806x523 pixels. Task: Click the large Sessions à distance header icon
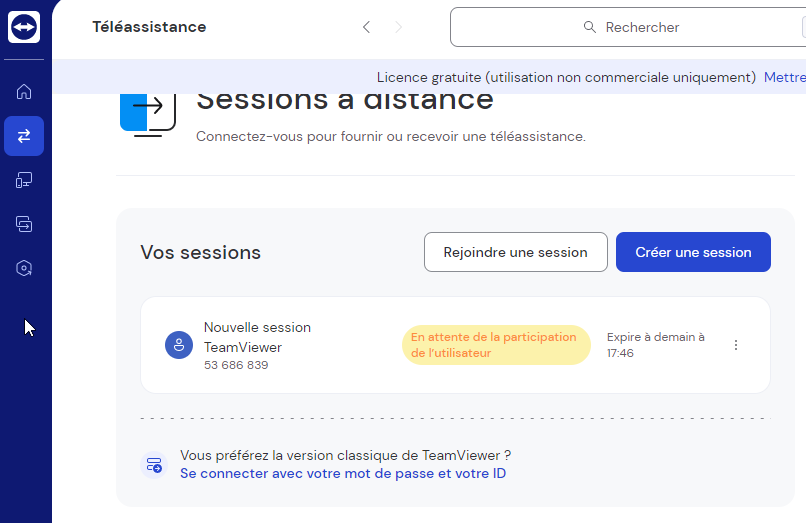coord(147,109)
